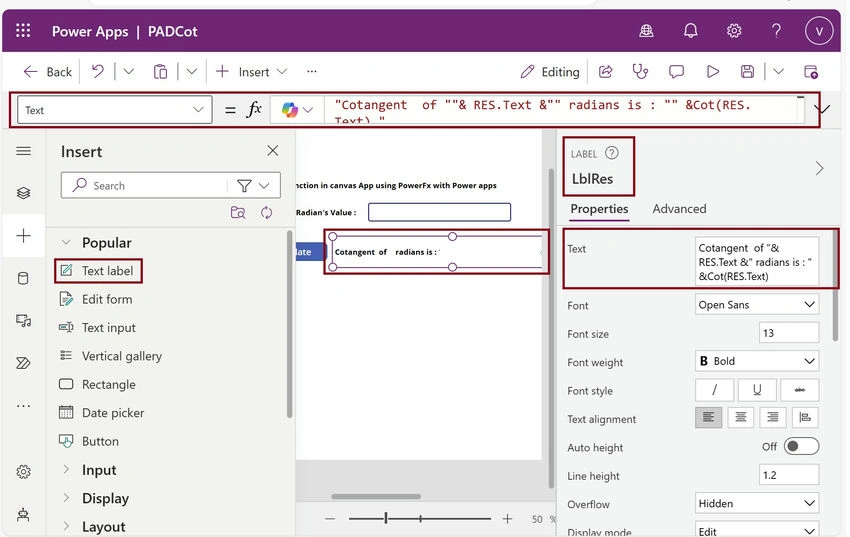This screenshot has width=850, height=537.
Task: Open the Insert plus tab in sidebar
Action: (x=23, y=236)
